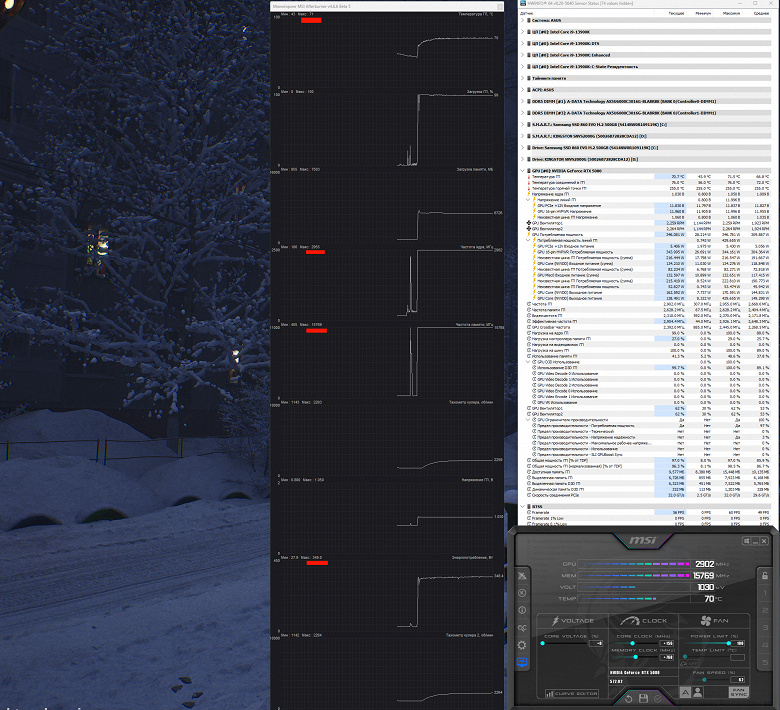The width and height of the screenshot is (780, 710).
Task: Click the user-defined fan profile button
Action: pyautogui.click(x=698, y=692)
